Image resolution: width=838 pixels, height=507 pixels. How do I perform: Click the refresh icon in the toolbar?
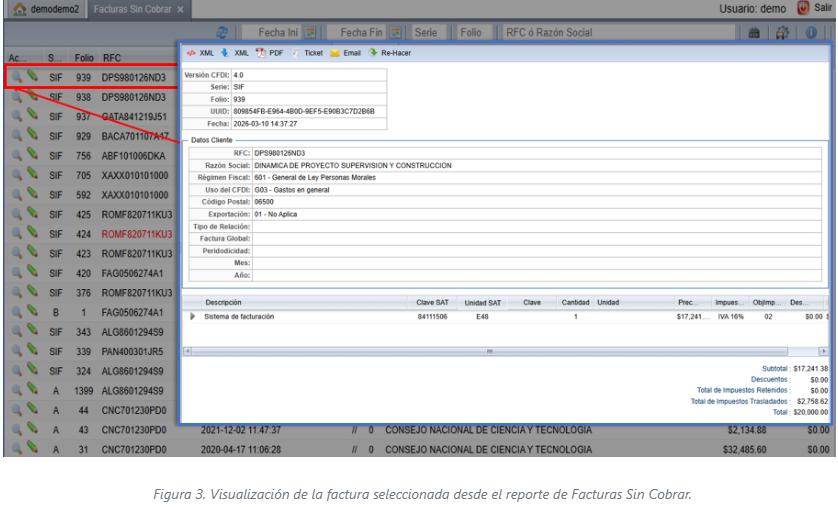[222, 33]
